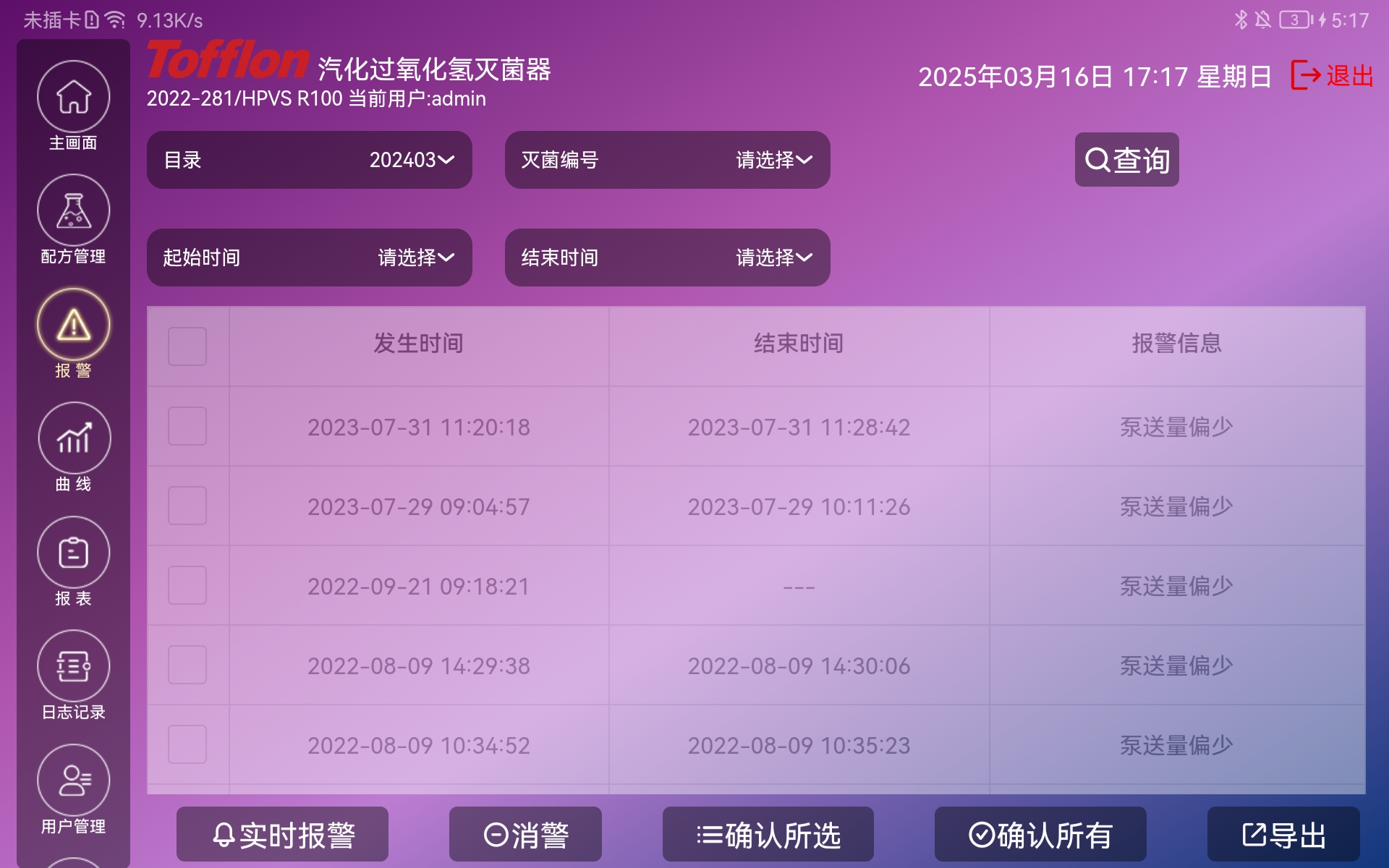1389x868 pixels.
Task: Click the 报表 label in sidebar
Action: coord(73,598)
